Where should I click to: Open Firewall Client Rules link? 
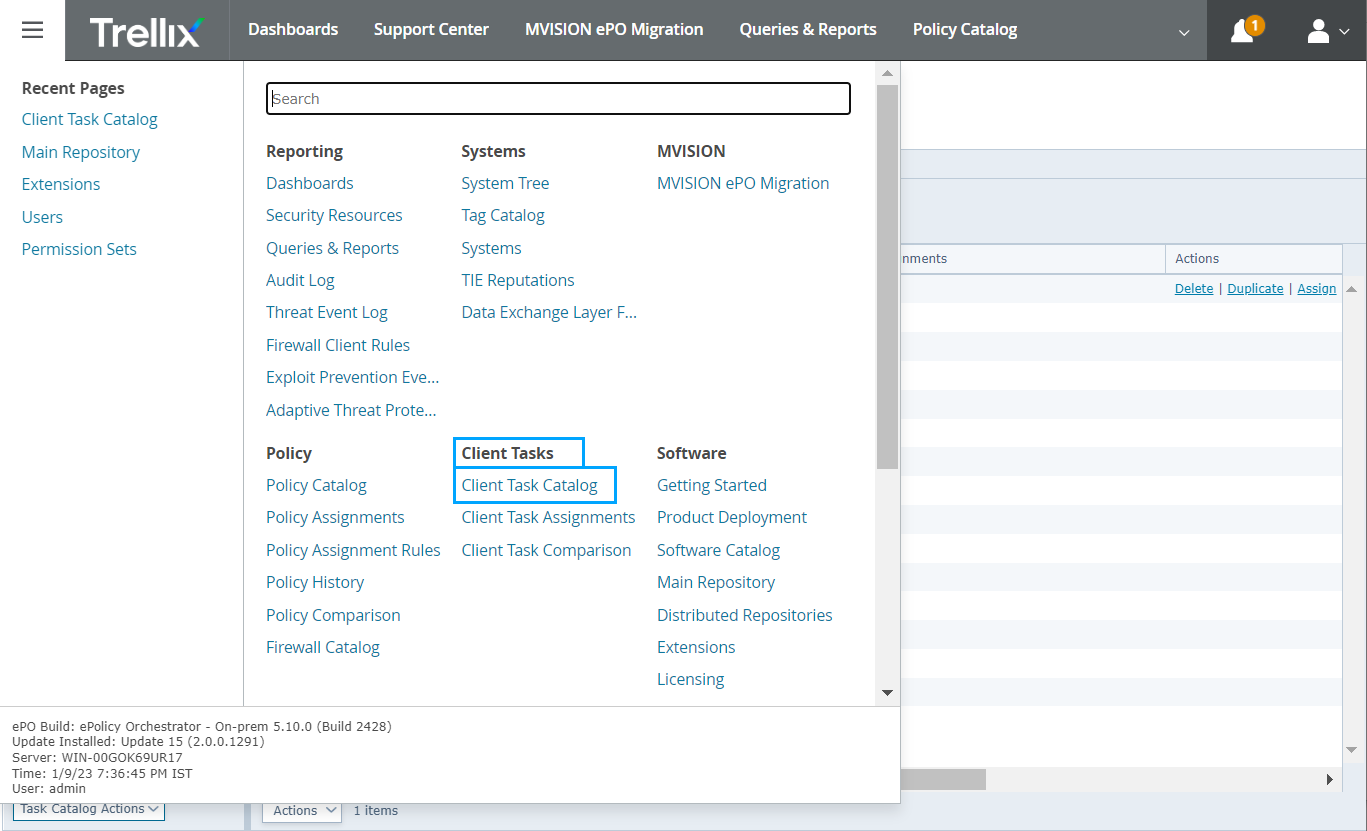[338, 345]
